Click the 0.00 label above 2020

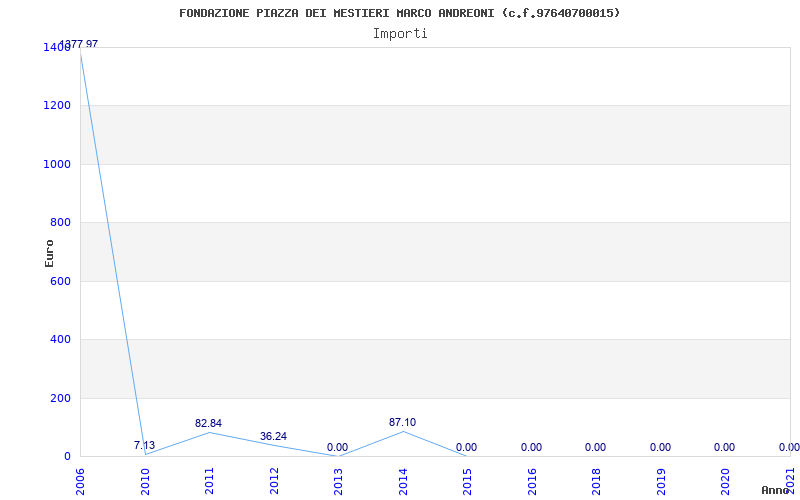pos(724,447)
